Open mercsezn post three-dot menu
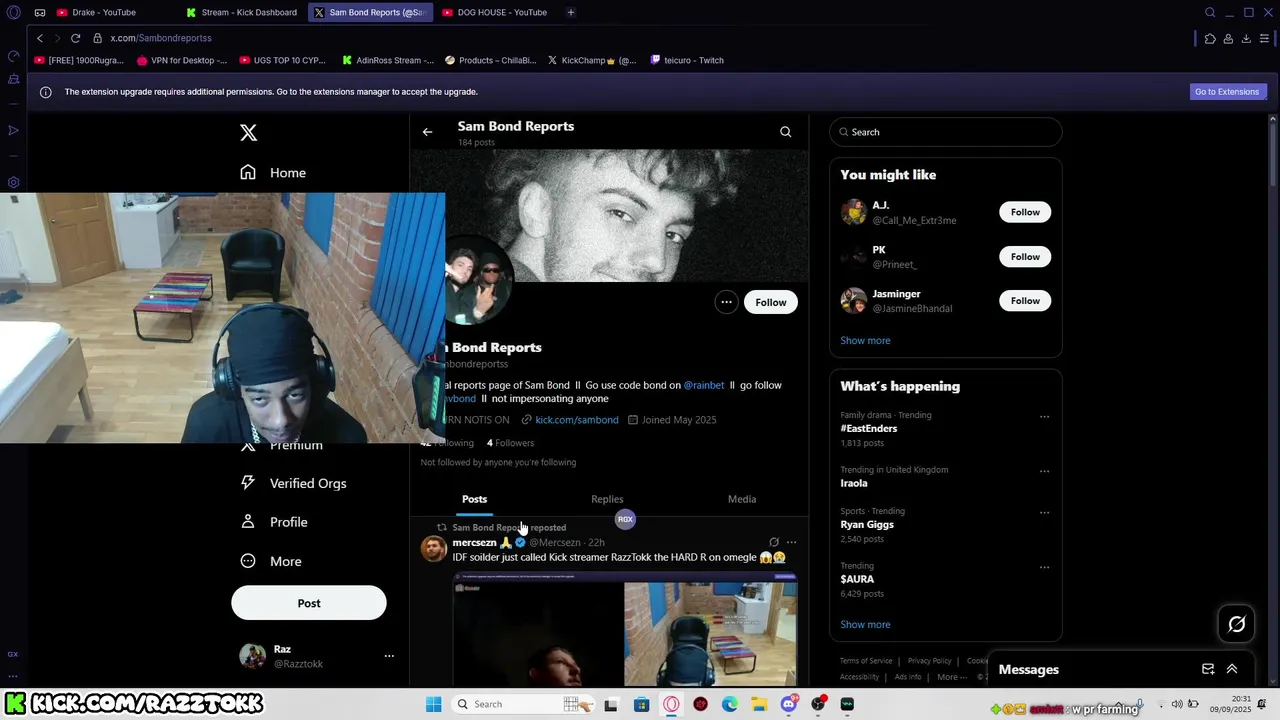Screen dimensions: 1280x720 [791, 542]
